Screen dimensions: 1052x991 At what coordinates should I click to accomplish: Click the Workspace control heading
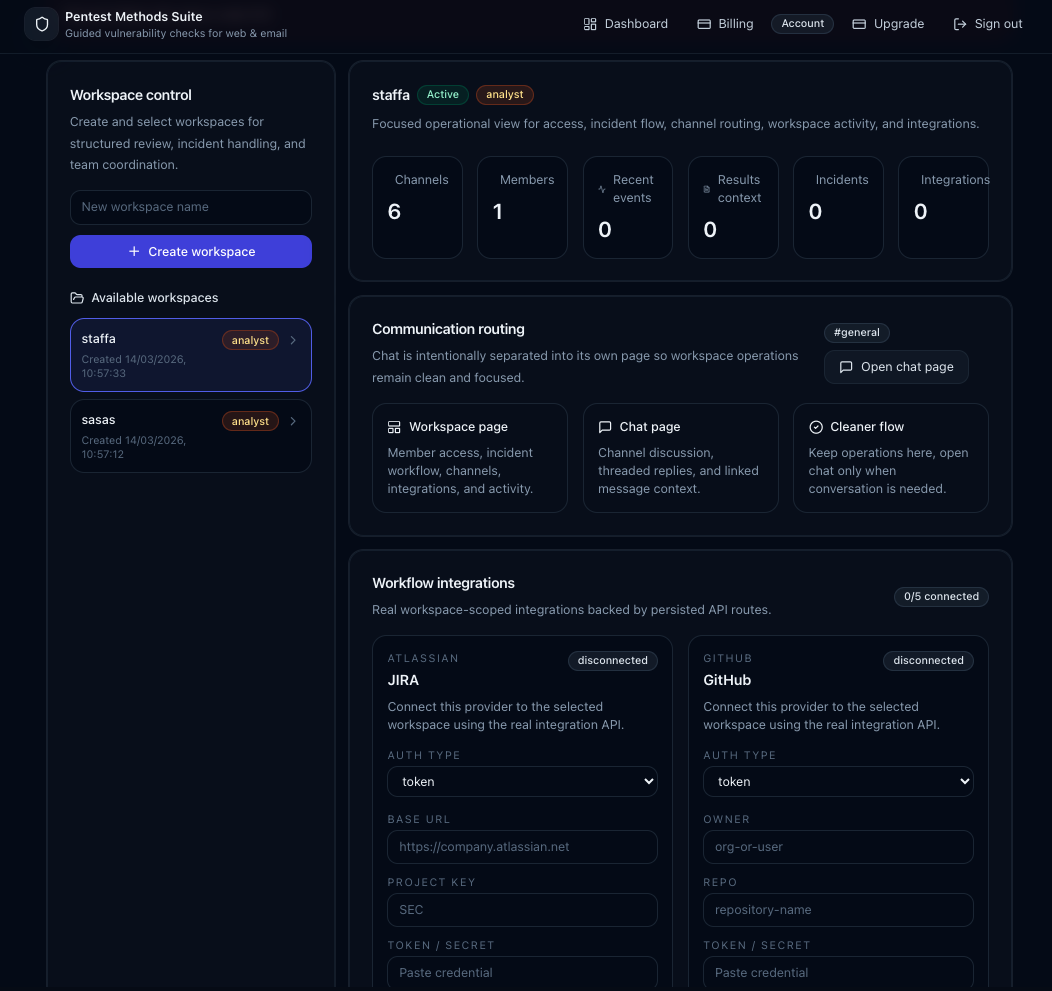[131, 95]
